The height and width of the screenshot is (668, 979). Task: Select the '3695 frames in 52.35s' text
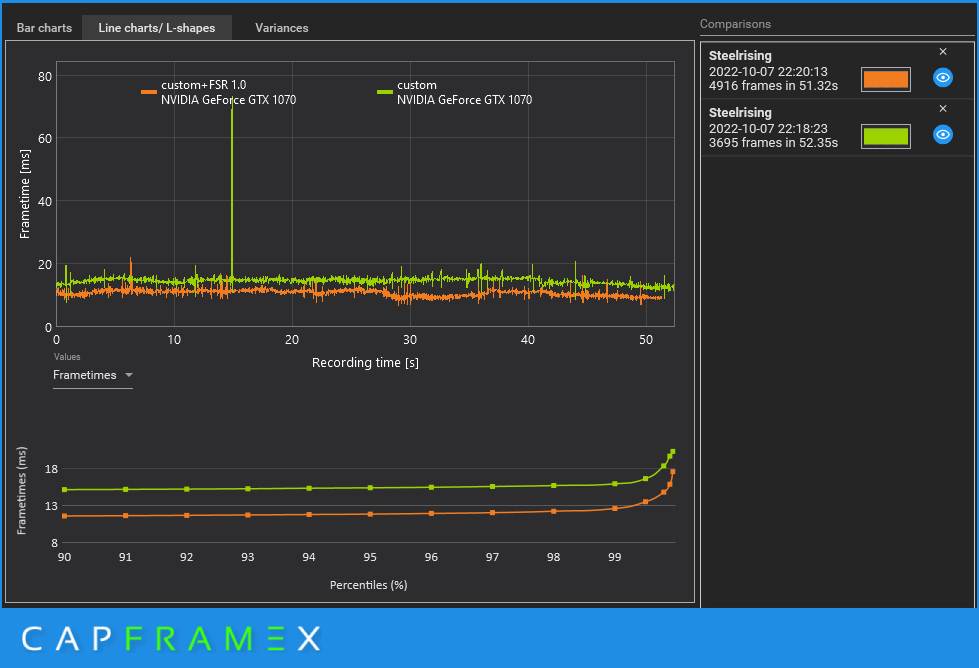773,142
